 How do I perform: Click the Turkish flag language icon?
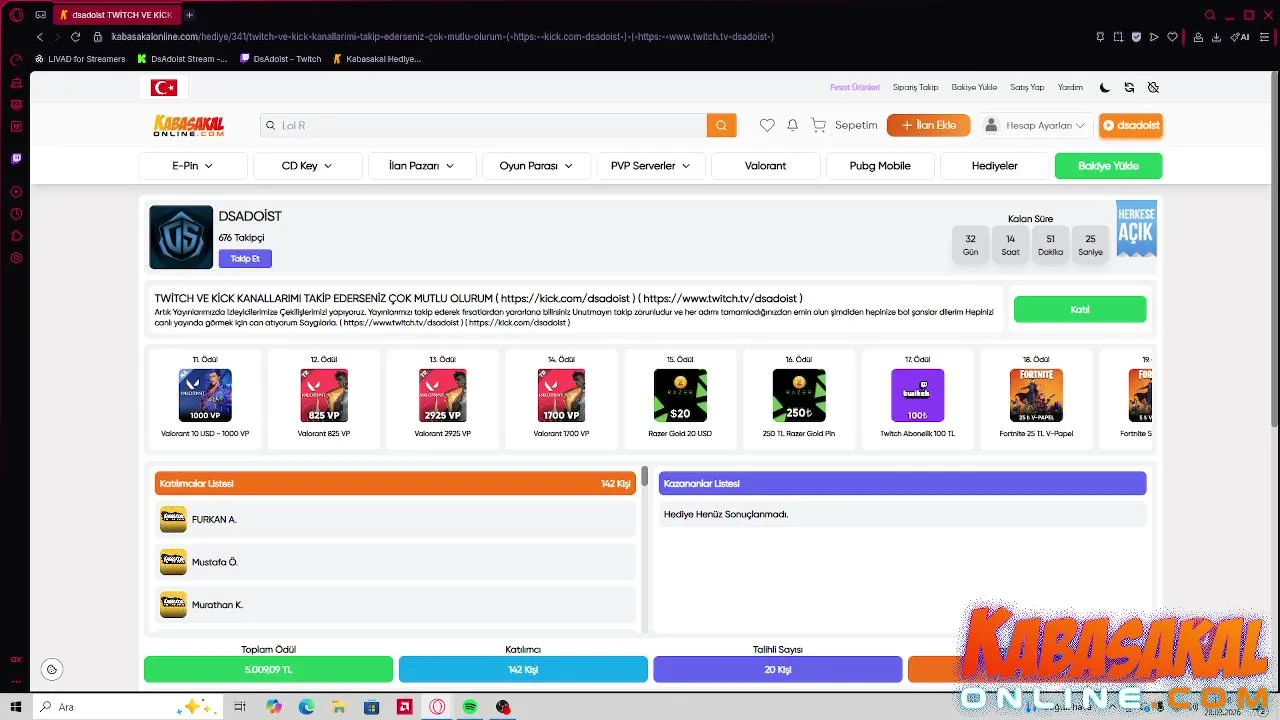164,88
